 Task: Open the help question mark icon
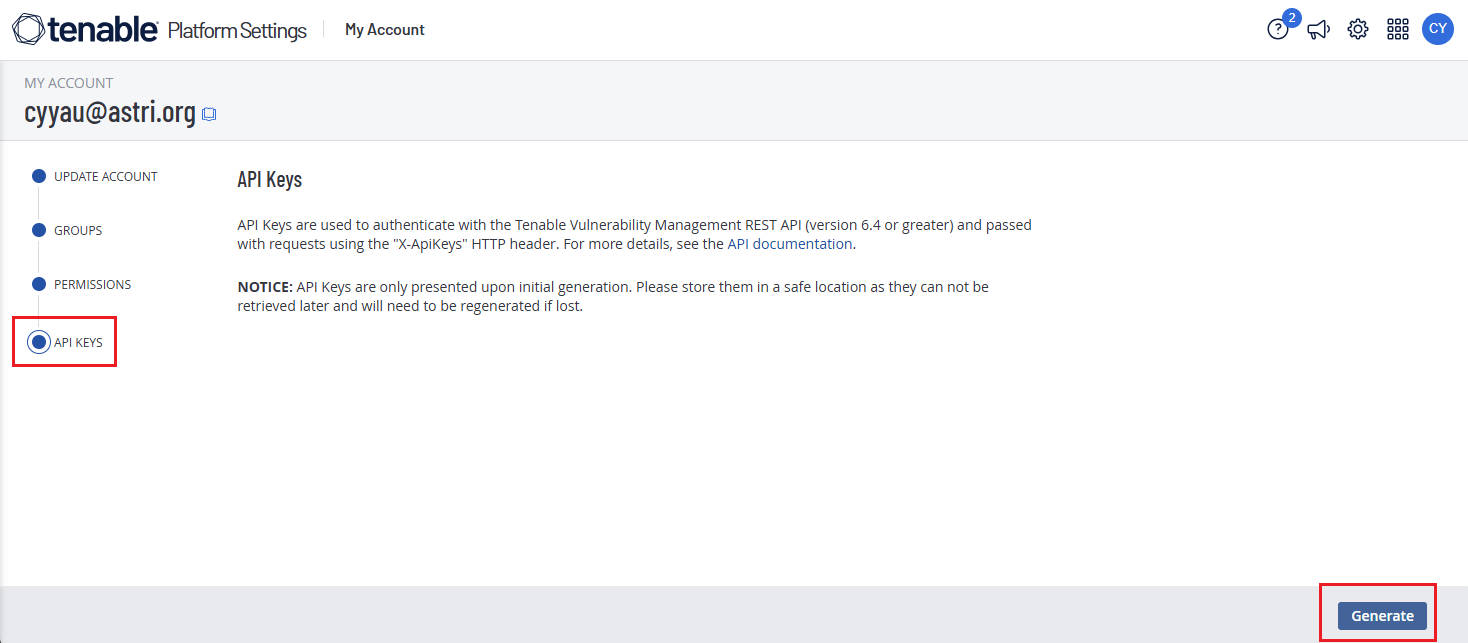click(x=1277, y=30)
